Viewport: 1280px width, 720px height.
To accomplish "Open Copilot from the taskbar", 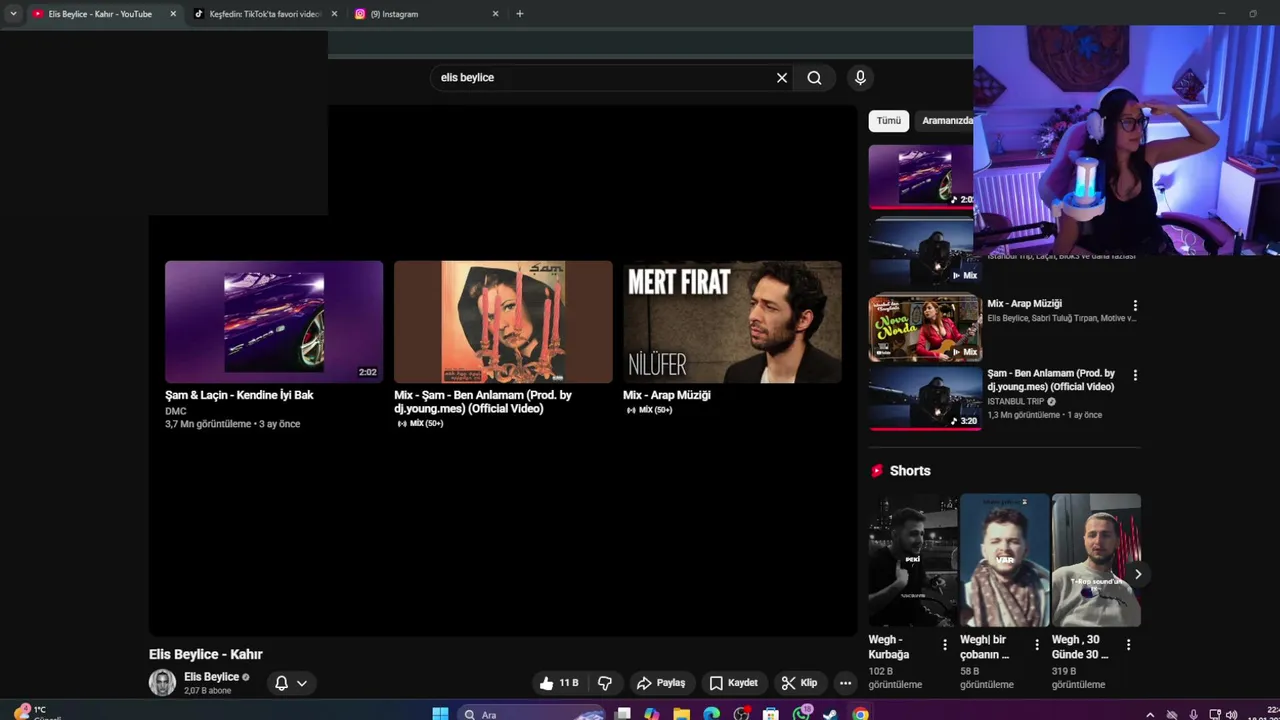I will pos(652,714).
